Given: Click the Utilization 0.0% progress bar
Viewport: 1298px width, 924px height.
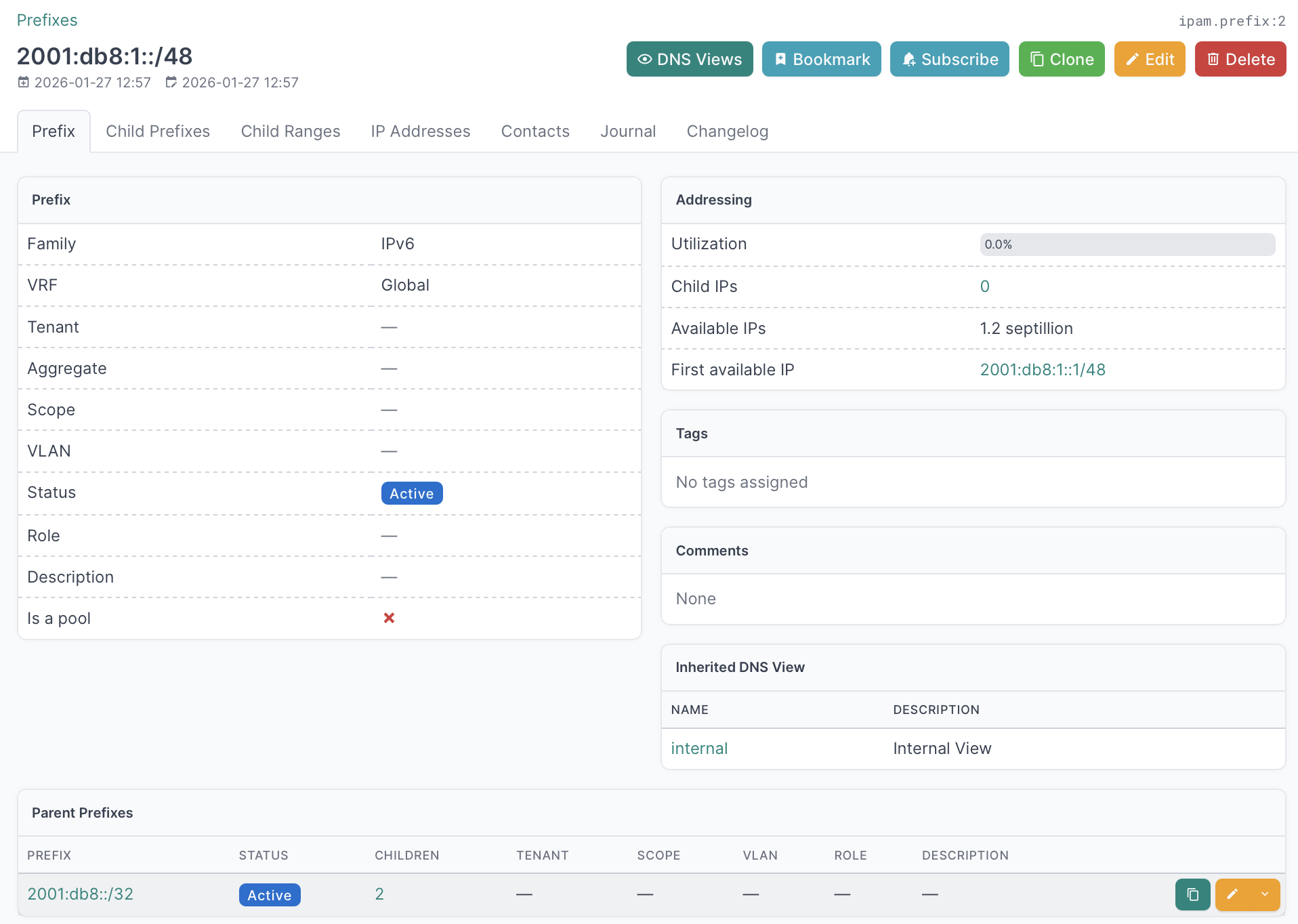Looking at the screenshot, I should pos(1127,245).
